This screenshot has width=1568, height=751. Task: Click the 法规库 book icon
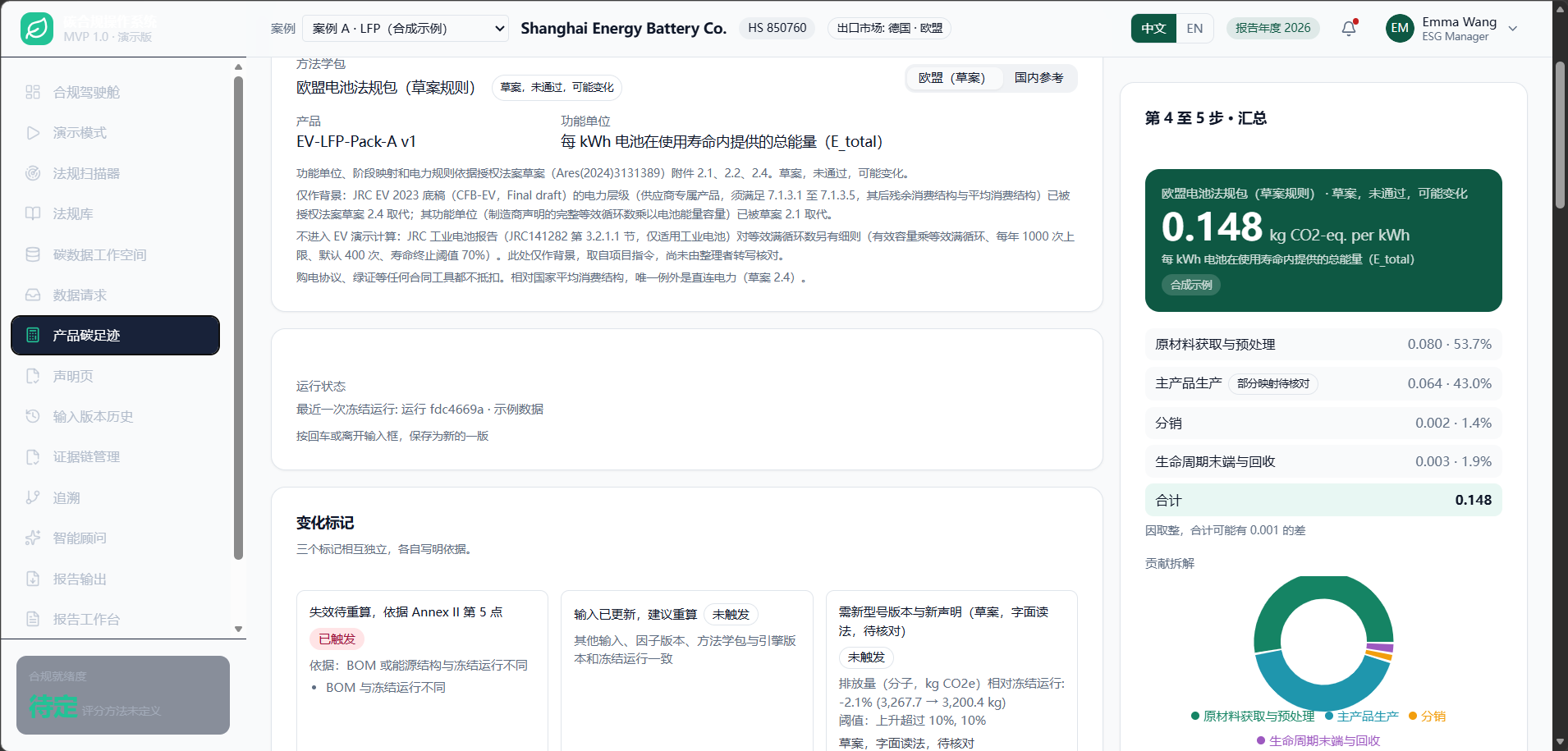[33, 214]
